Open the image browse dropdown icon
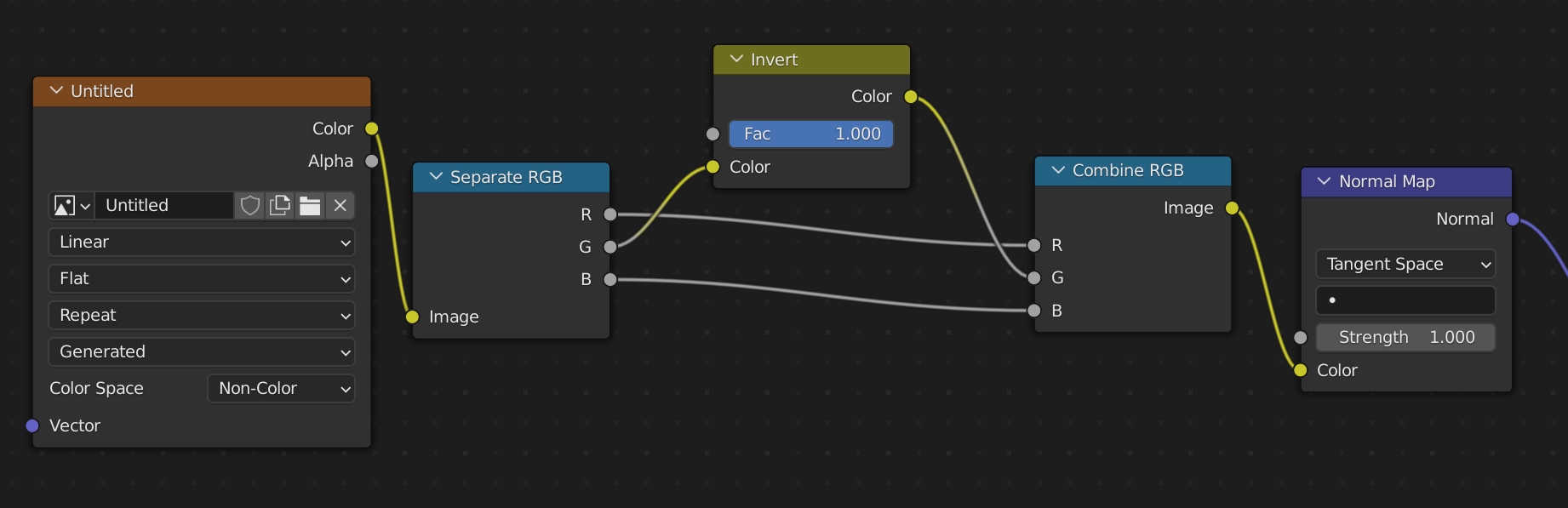 [72, 206]
